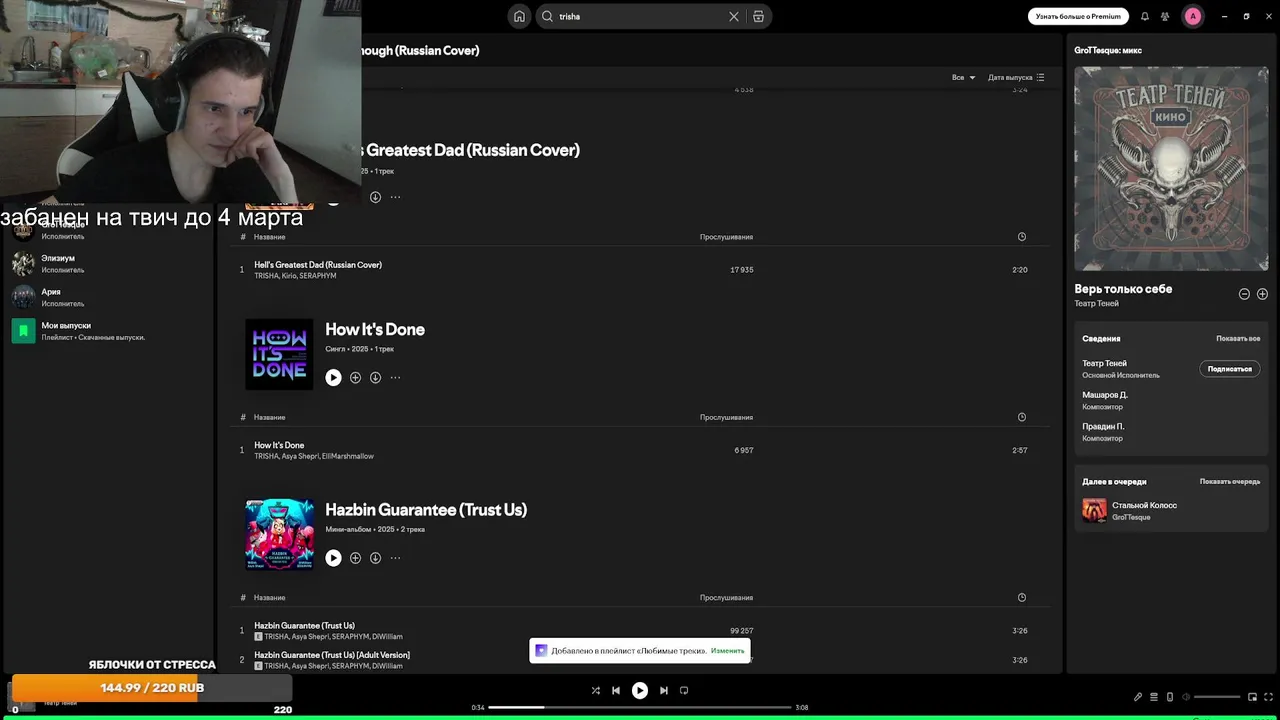1280x720 pixels.
Task: Open more options for Hell's Greatest Dad
Action: (395, 197)
